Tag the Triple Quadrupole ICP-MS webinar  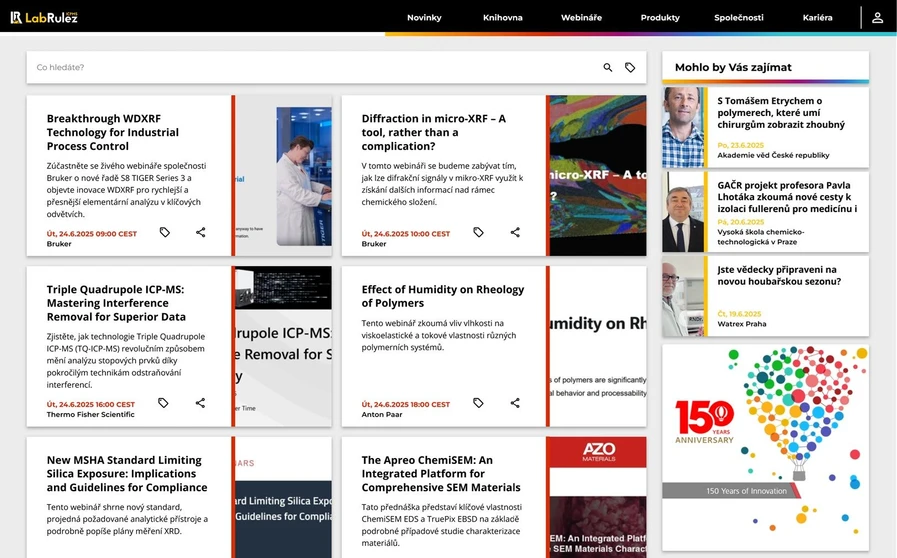coord(163,403)
